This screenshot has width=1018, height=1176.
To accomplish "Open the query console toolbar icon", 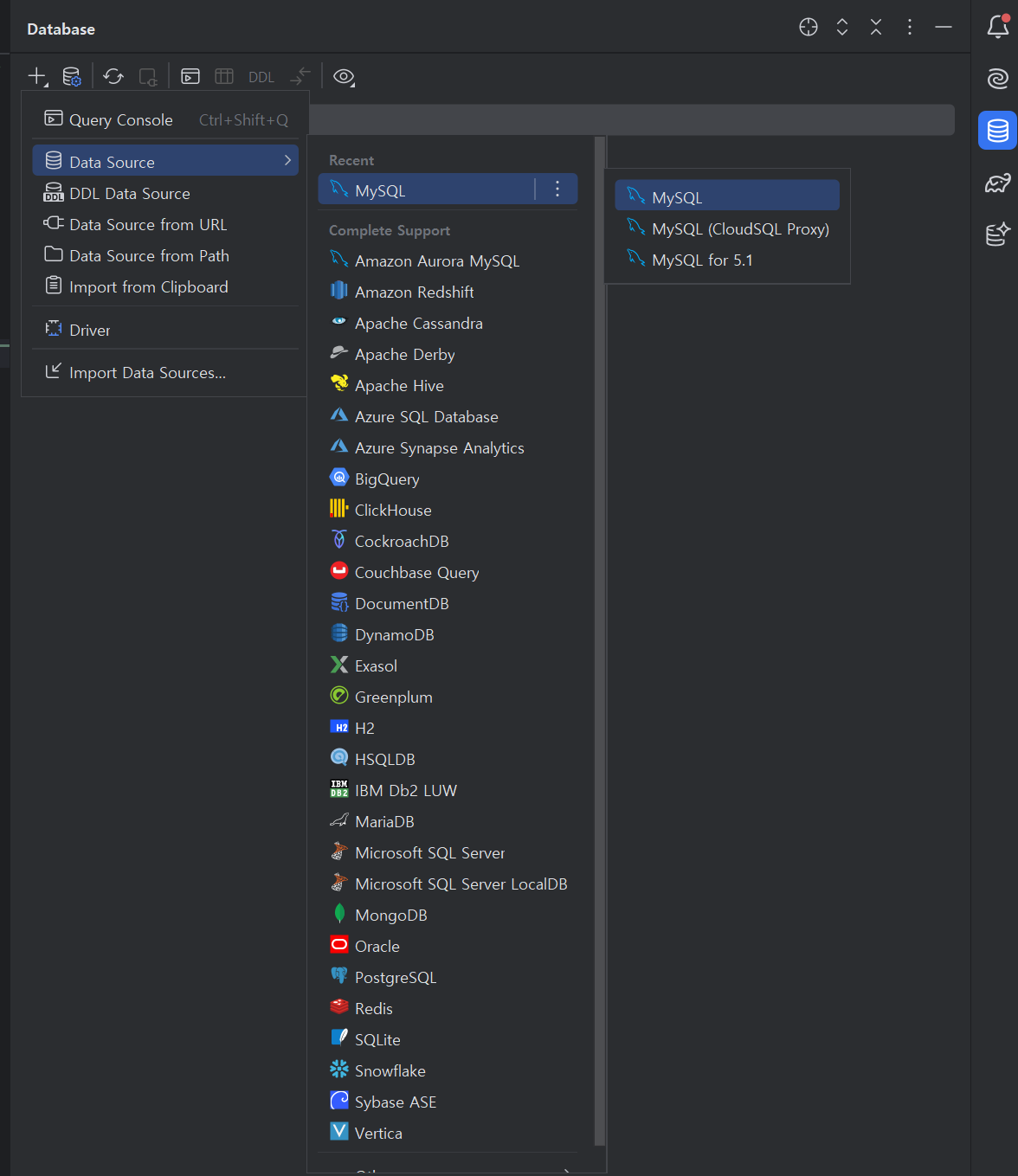I will (x=190, y=76).
